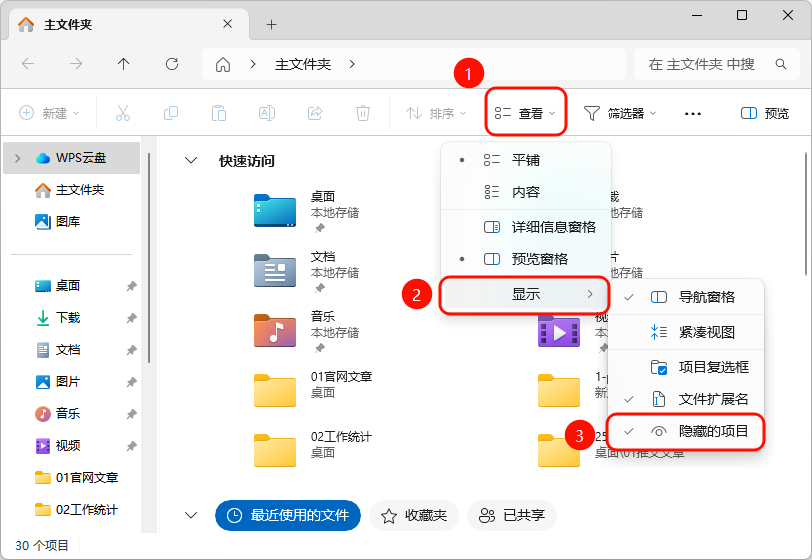The image size is (812, 560).
Task: Open the 音乐 folder in quick access
Action: click(274, 331)
